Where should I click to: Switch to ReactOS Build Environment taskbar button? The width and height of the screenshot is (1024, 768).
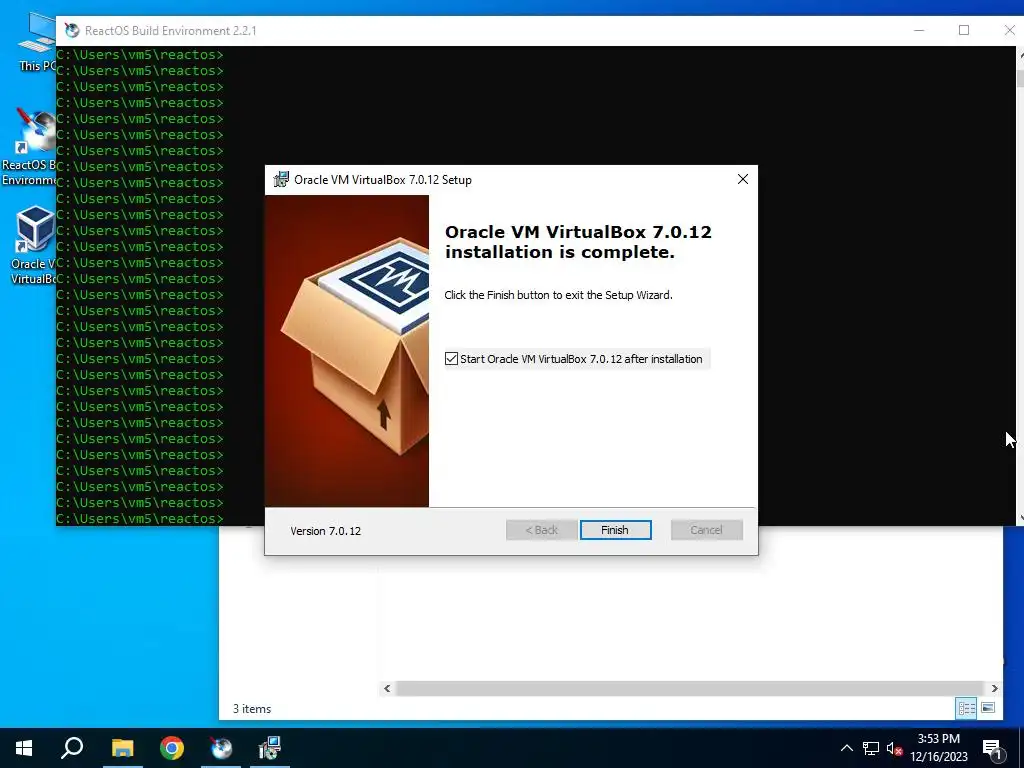point(221,748)
